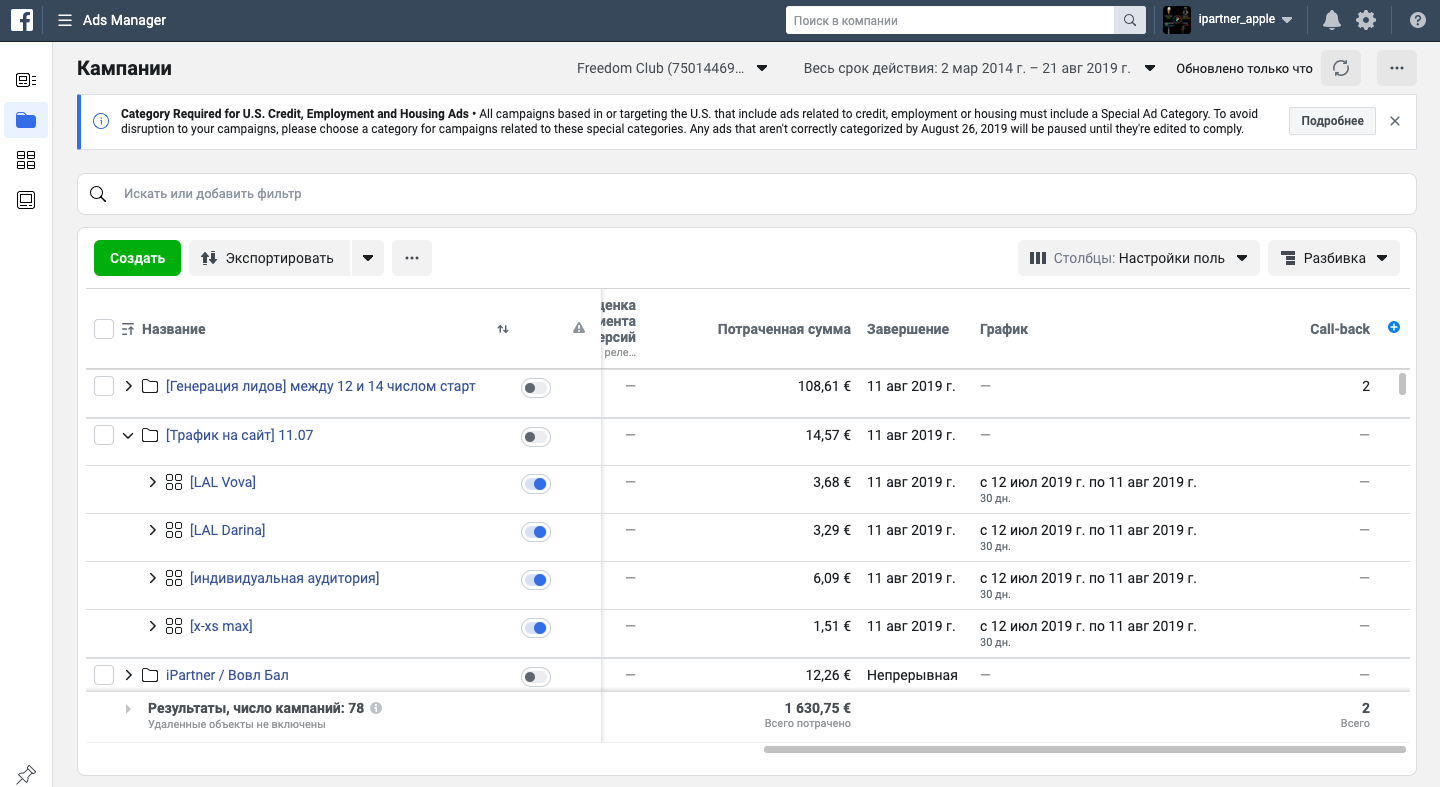Open the three-dot menu next to refresh
Viewport: 1440px width, 787px height.
(x=1397, y=68)
